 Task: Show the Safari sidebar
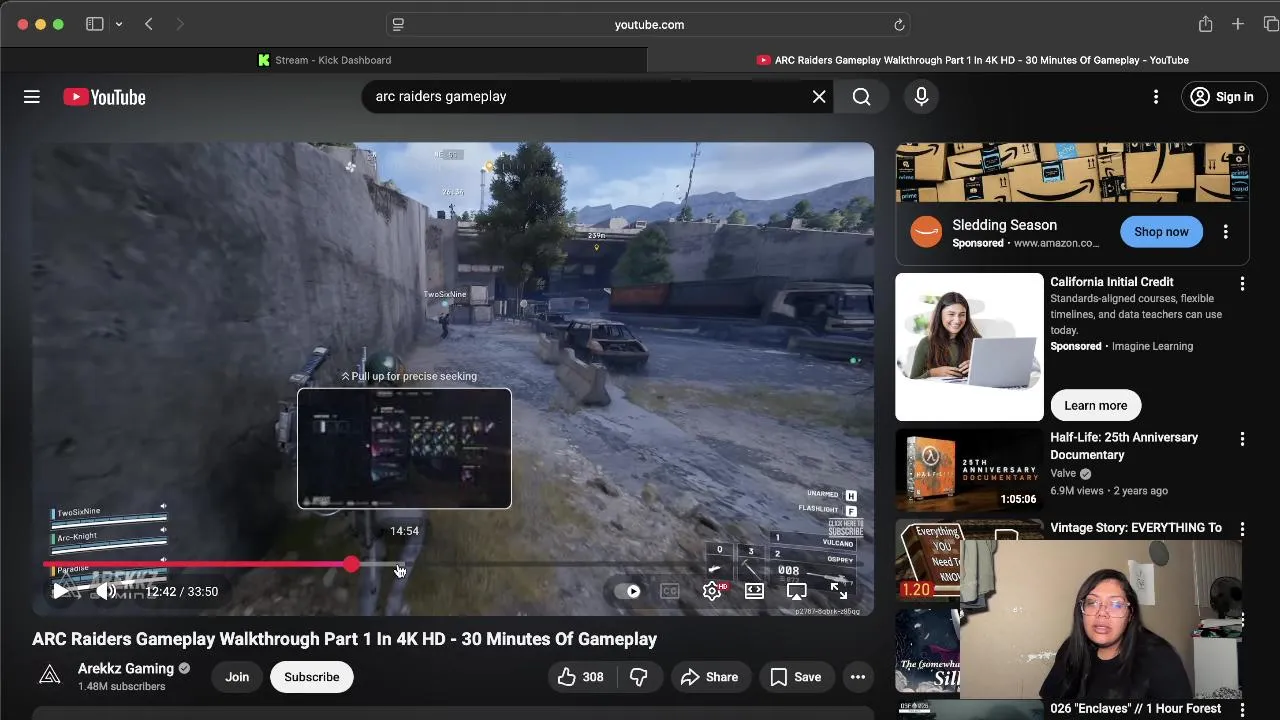click(x=94, y=24)
